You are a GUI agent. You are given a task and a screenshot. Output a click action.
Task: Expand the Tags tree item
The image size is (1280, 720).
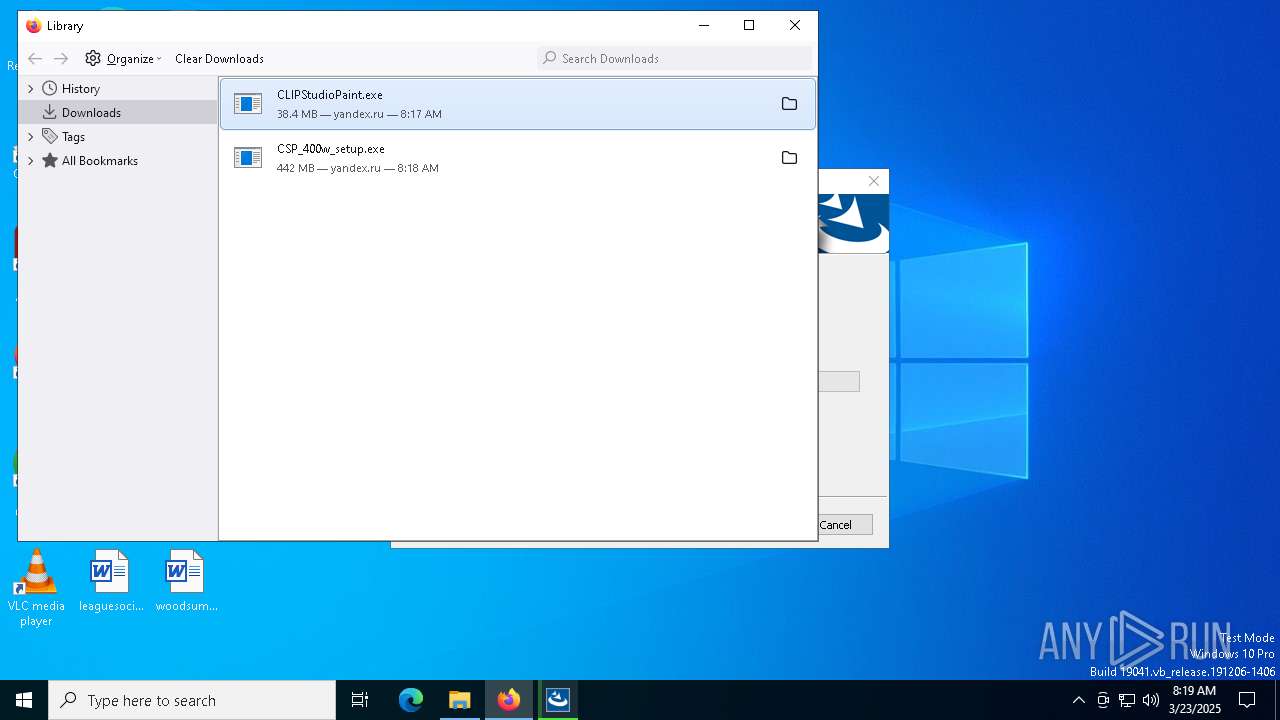[31, 137]
